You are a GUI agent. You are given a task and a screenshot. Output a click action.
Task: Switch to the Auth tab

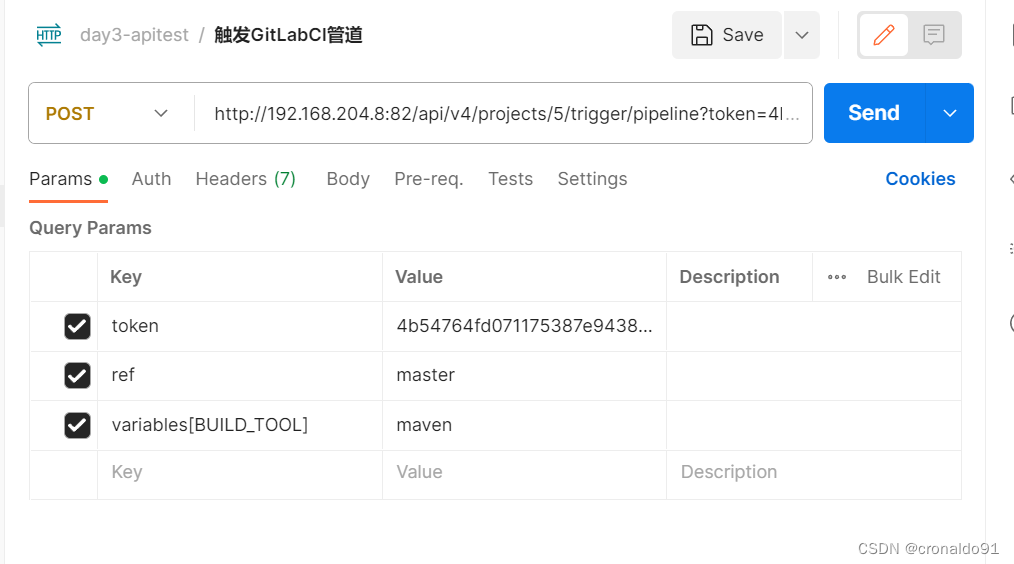(x=151, y=179)
